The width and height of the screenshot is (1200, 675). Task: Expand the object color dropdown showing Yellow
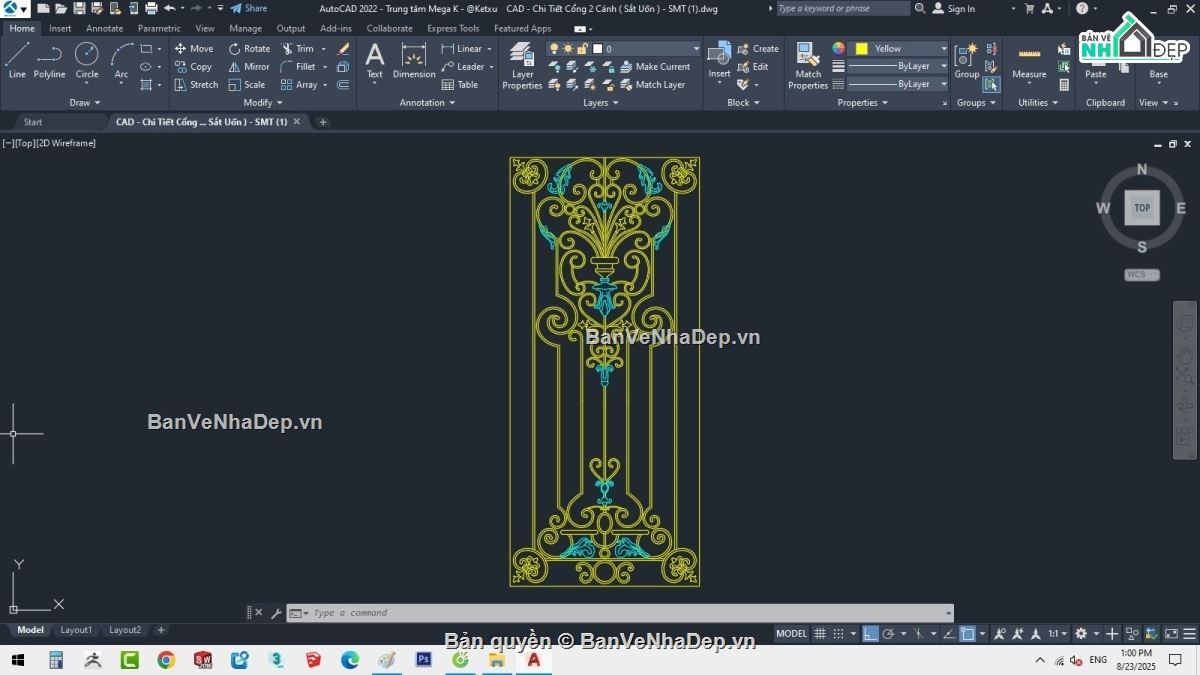pyautogui.click(x=943, y=48)
